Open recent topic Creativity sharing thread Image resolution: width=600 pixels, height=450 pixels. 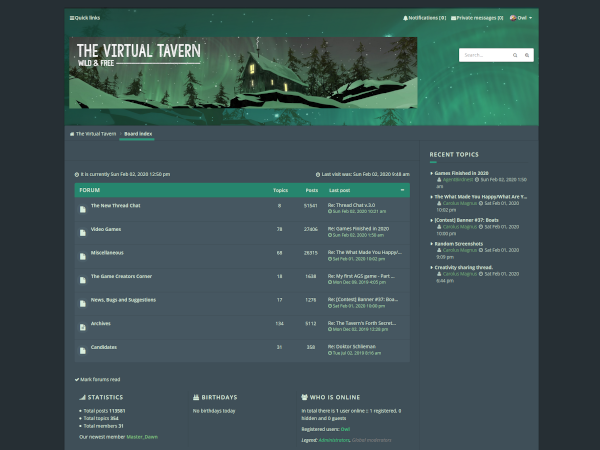[x=464, y=268]
